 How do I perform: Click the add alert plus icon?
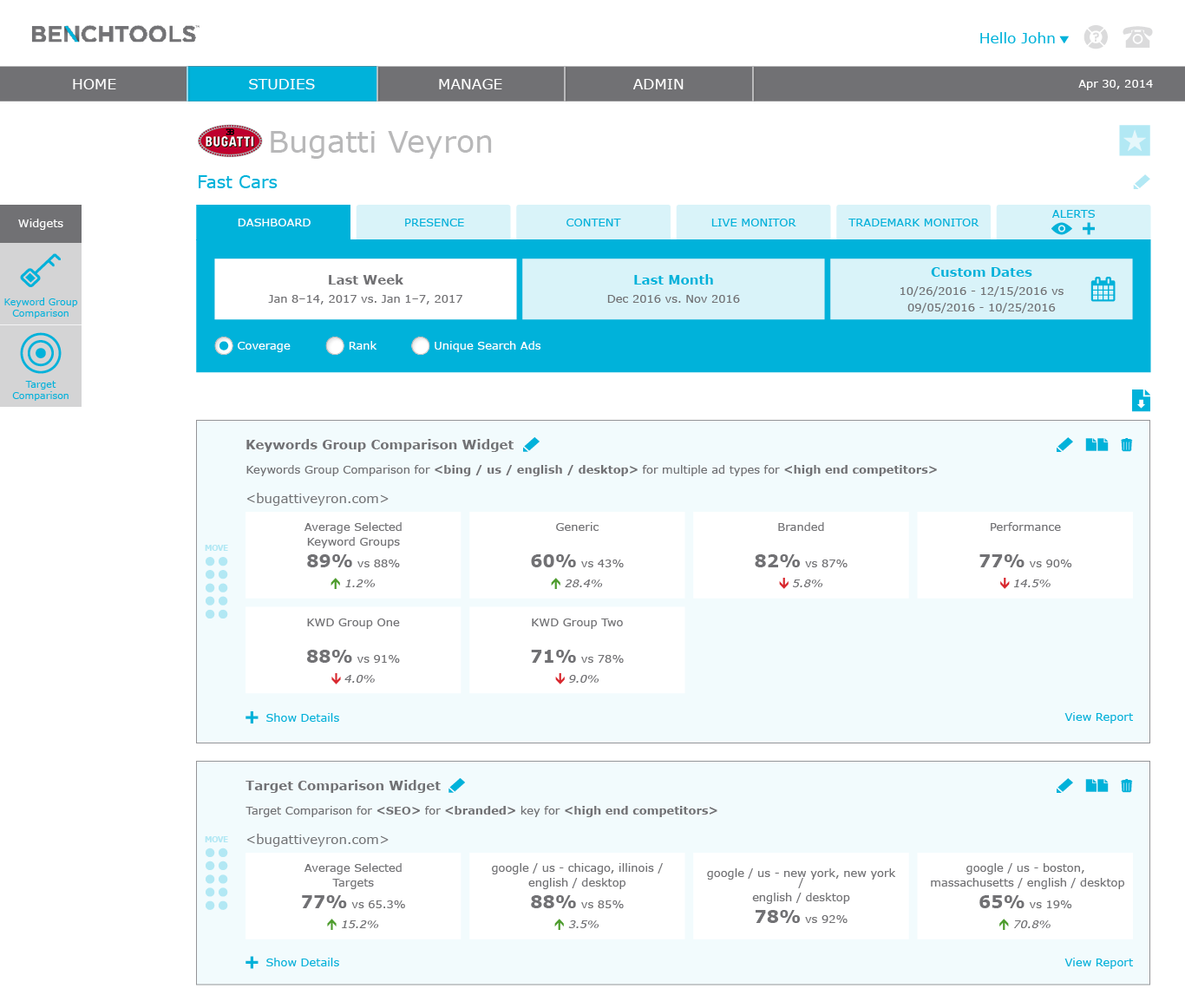[1089, 229]
